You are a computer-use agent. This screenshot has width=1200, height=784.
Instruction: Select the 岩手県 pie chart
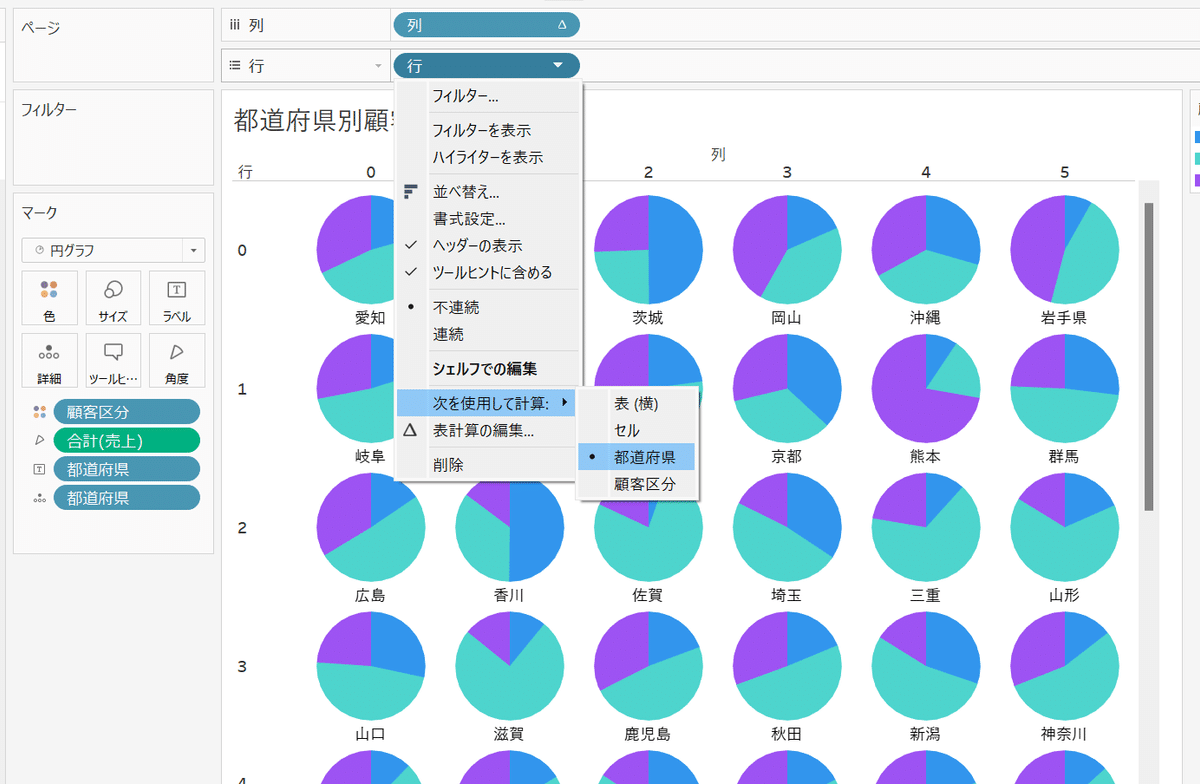1065,249
